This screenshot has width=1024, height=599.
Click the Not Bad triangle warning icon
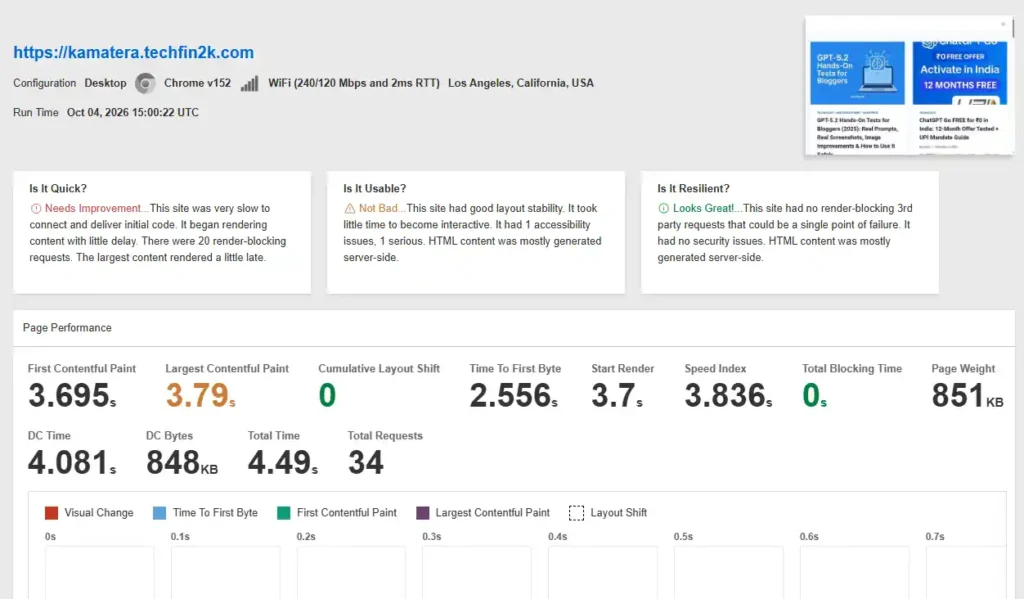(349, 208)
